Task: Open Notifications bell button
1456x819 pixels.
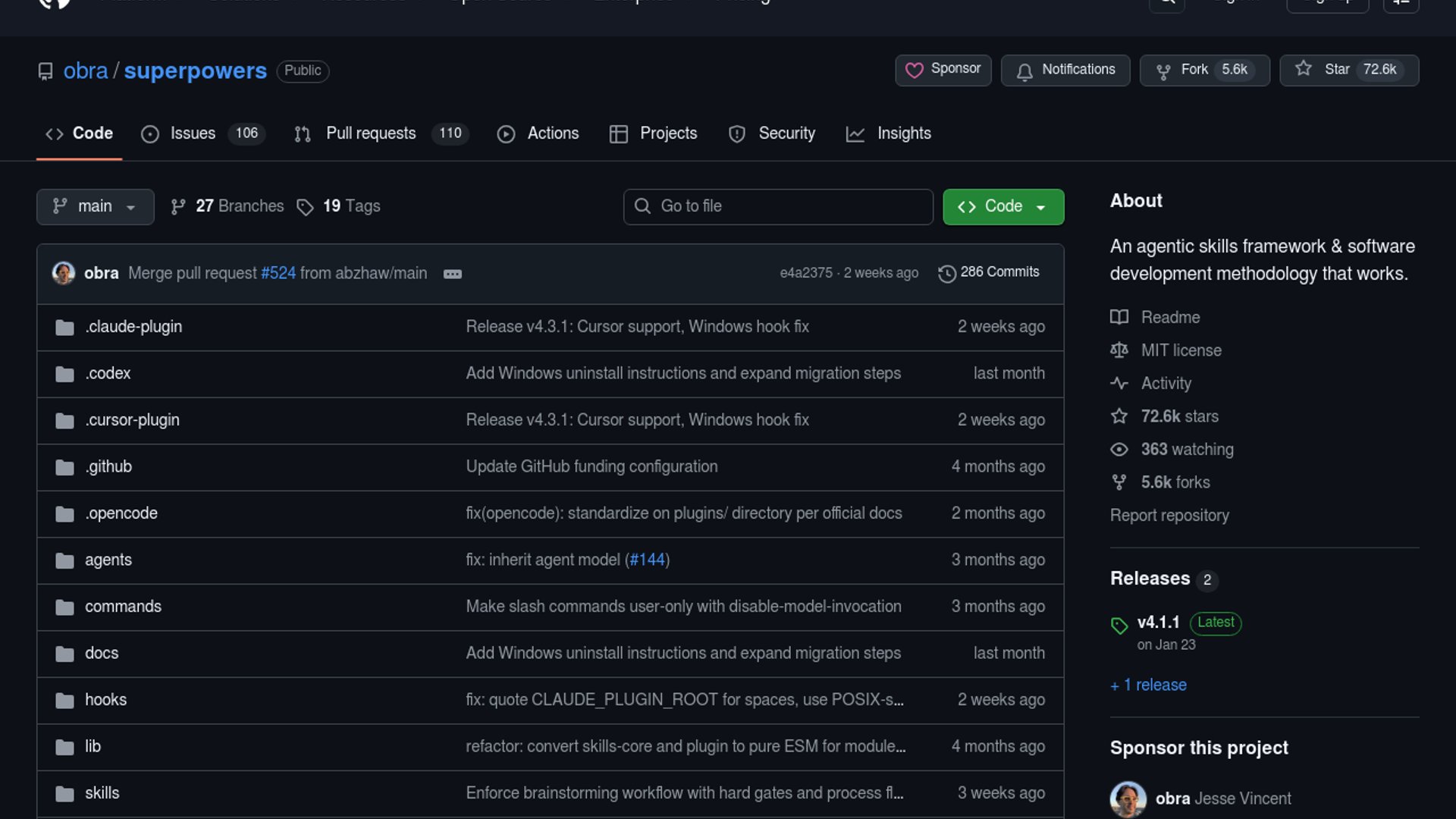Action: pyautogui.click(x=1065, y=70)
